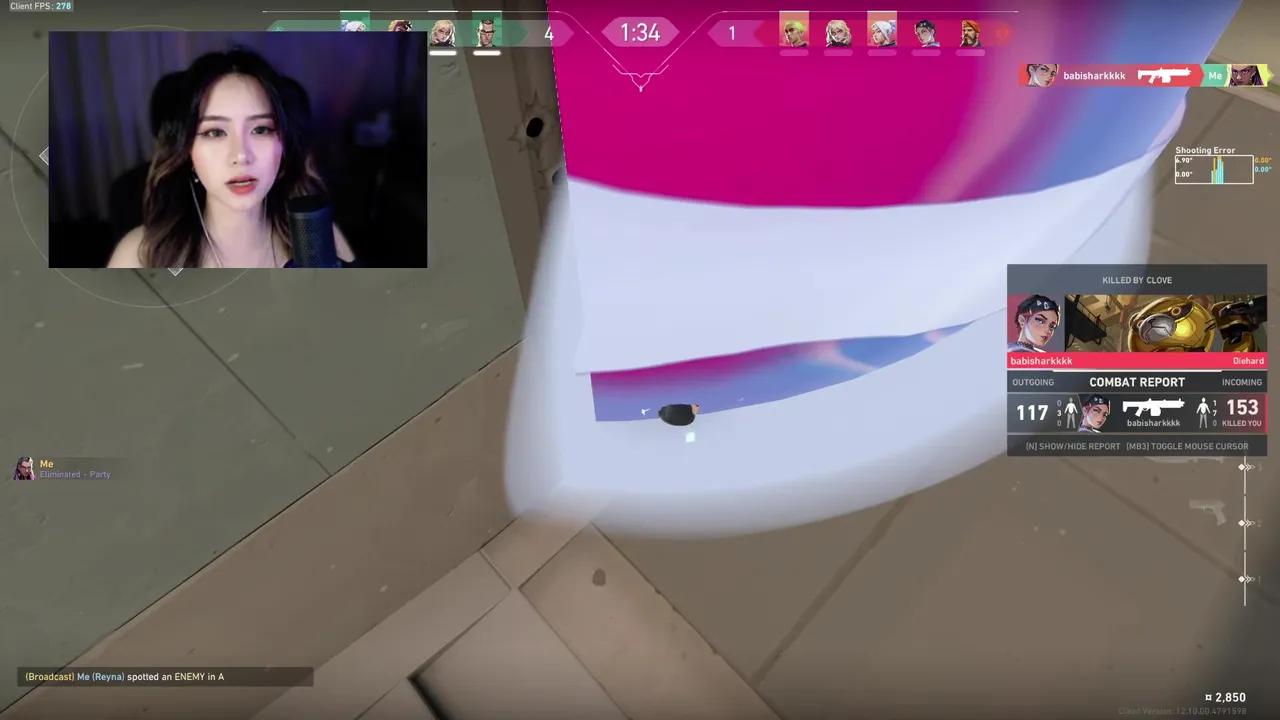Image resolution: width=1280 pixels, height=720 pixels.
Task: Click the 117 outgoing damage value
Action: click(x=1032, y=412)
